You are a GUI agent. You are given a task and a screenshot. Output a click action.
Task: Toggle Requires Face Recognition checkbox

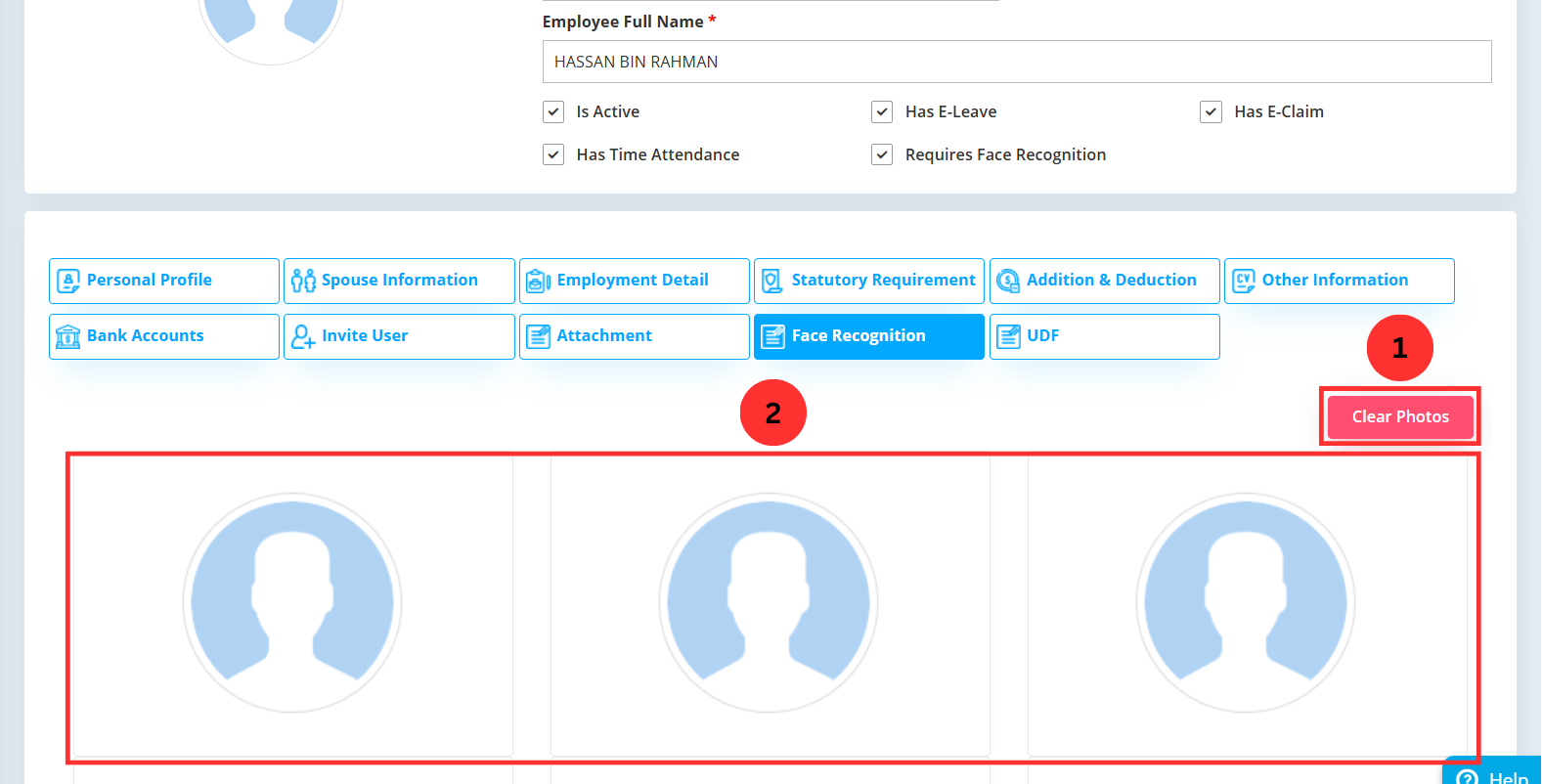[x=882, y=155]
